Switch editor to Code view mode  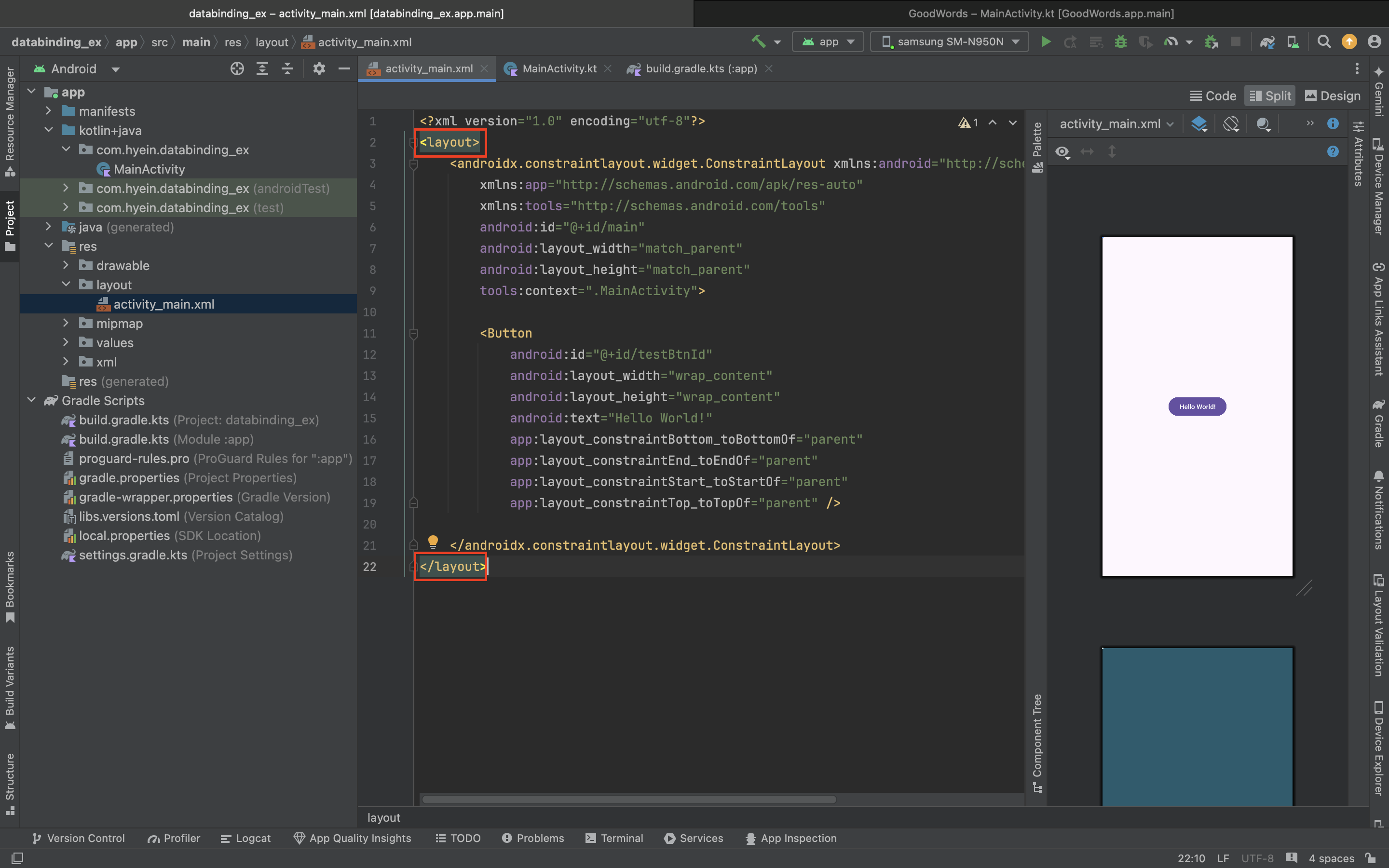click(x=1213, y=96)
